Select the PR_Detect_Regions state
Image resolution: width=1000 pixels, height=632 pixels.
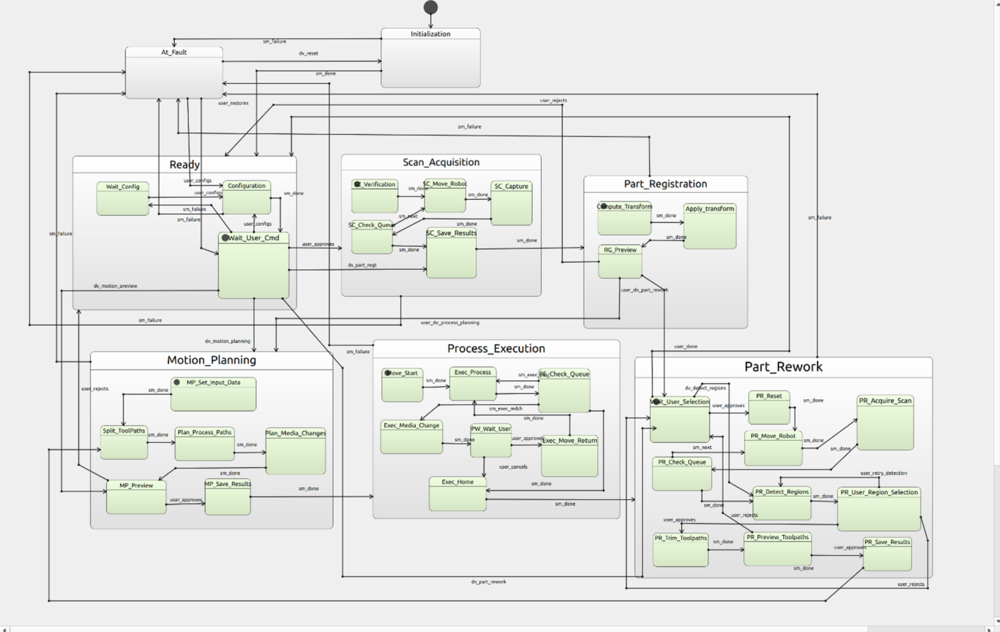(781, 503)
